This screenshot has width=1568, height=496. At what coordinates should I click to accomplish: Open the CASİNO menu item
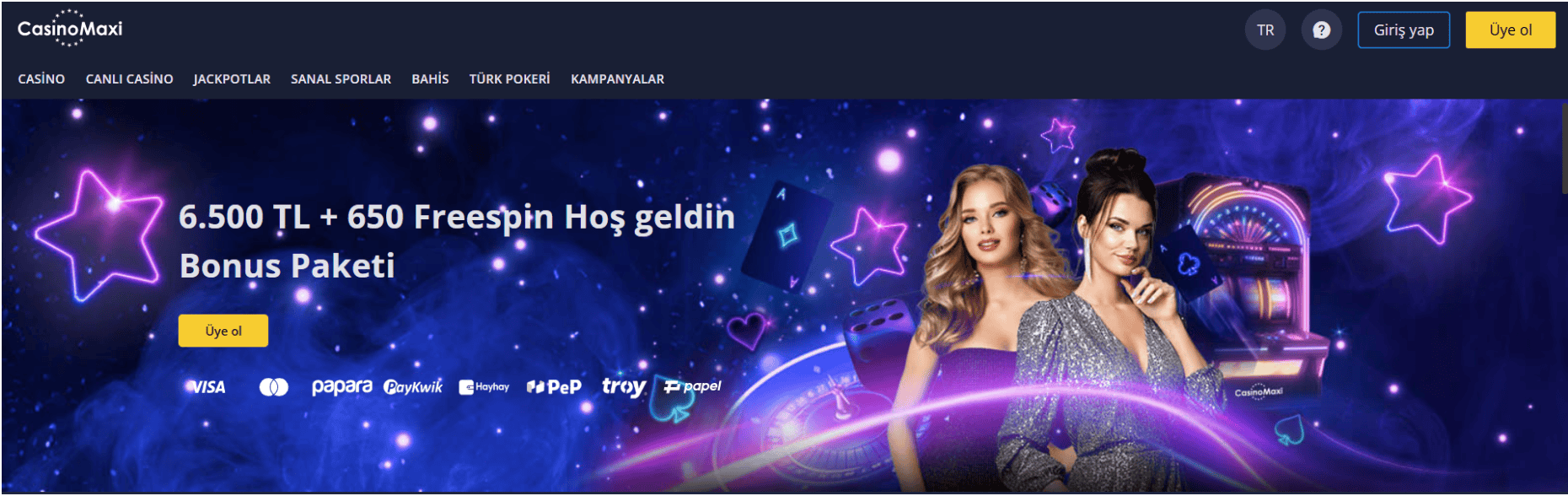pos(41,78)
